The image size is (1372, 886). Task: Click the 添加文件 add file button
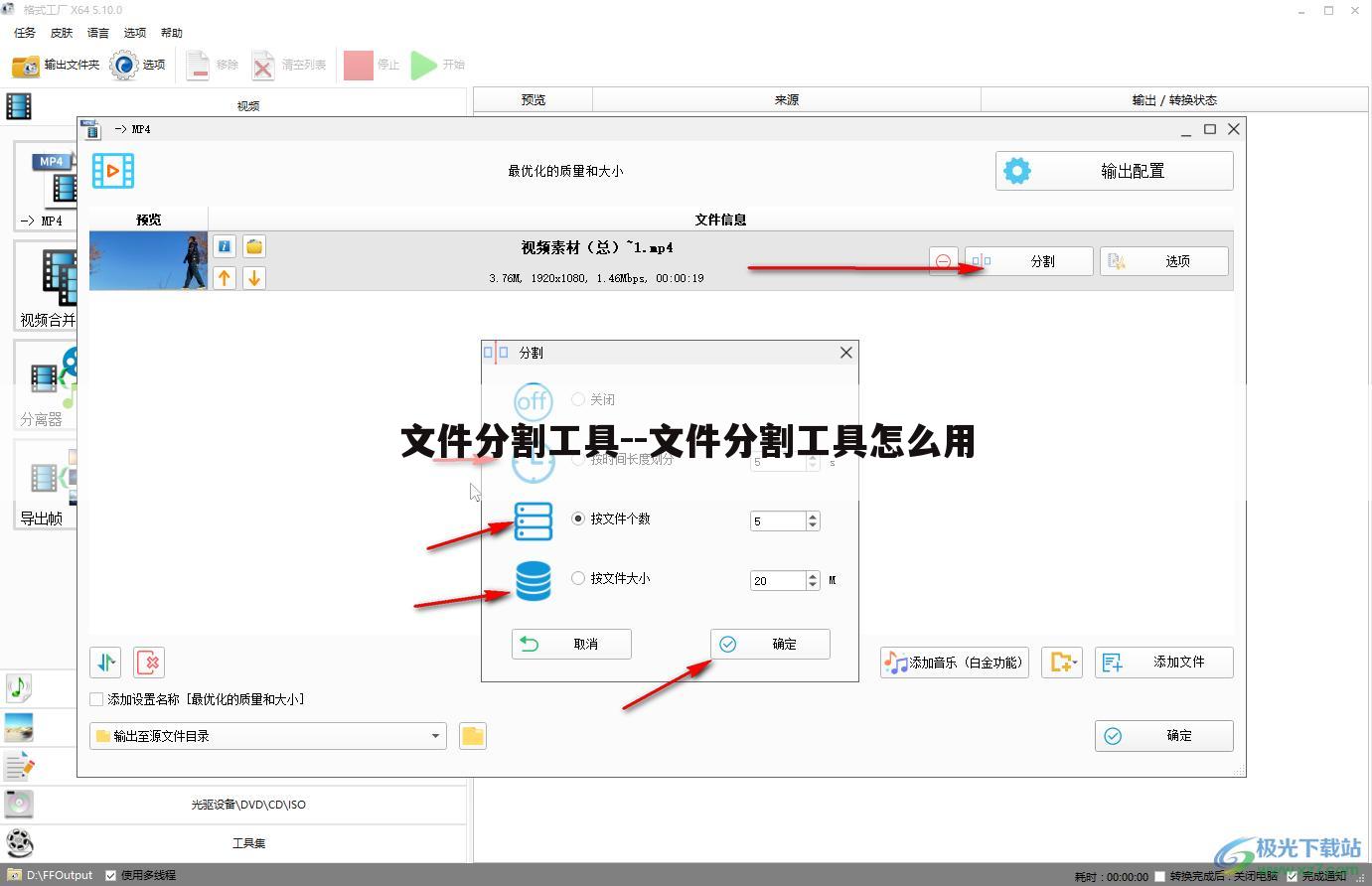pyautogui.click(x=1164, y=663)
